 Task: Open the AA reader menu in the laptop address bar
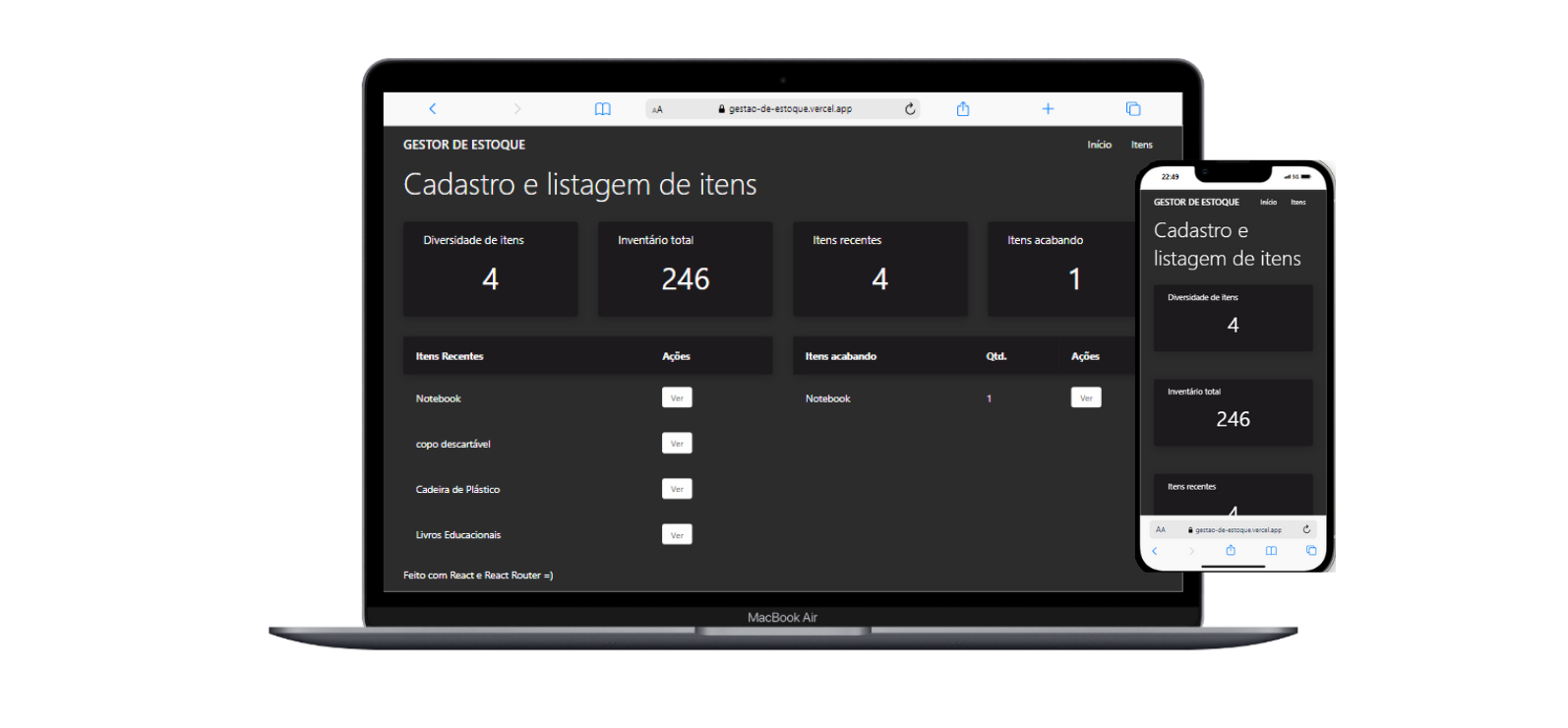click(x=657, y=109)
